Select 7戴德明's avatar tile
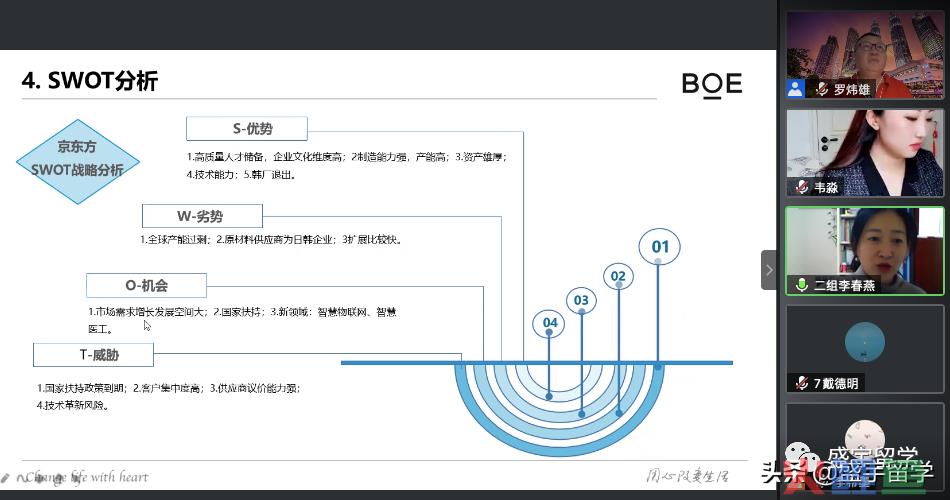 pyautogui.click(x=865, y=348)
